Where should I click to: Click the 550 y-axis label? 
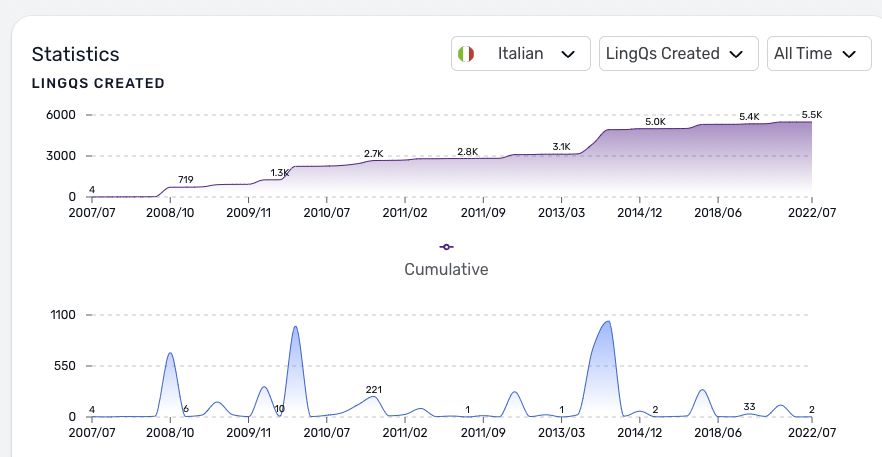click(x=66, y=366)
